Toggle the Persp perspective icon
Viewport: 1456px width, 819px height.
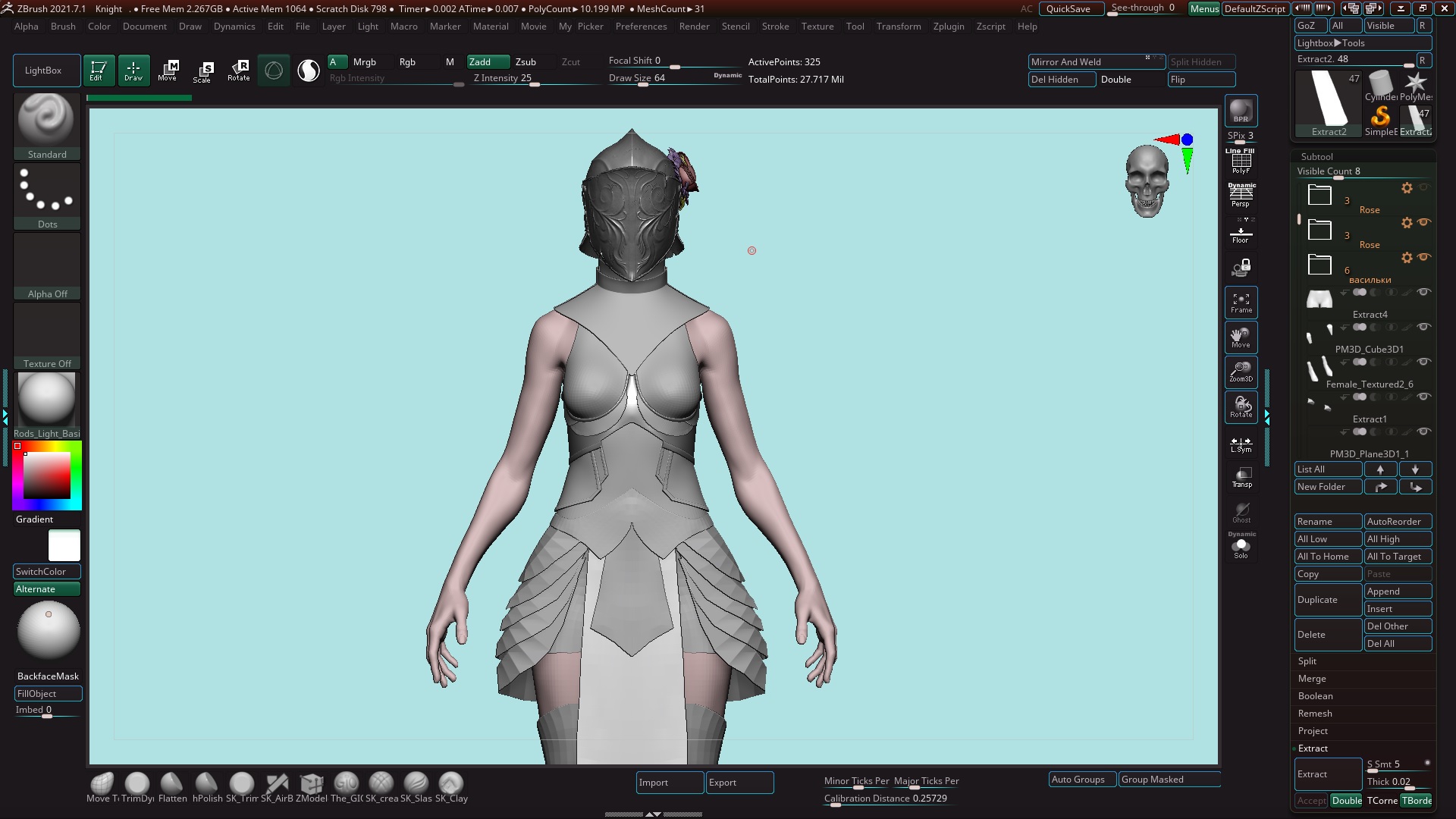coord(1241,195)
